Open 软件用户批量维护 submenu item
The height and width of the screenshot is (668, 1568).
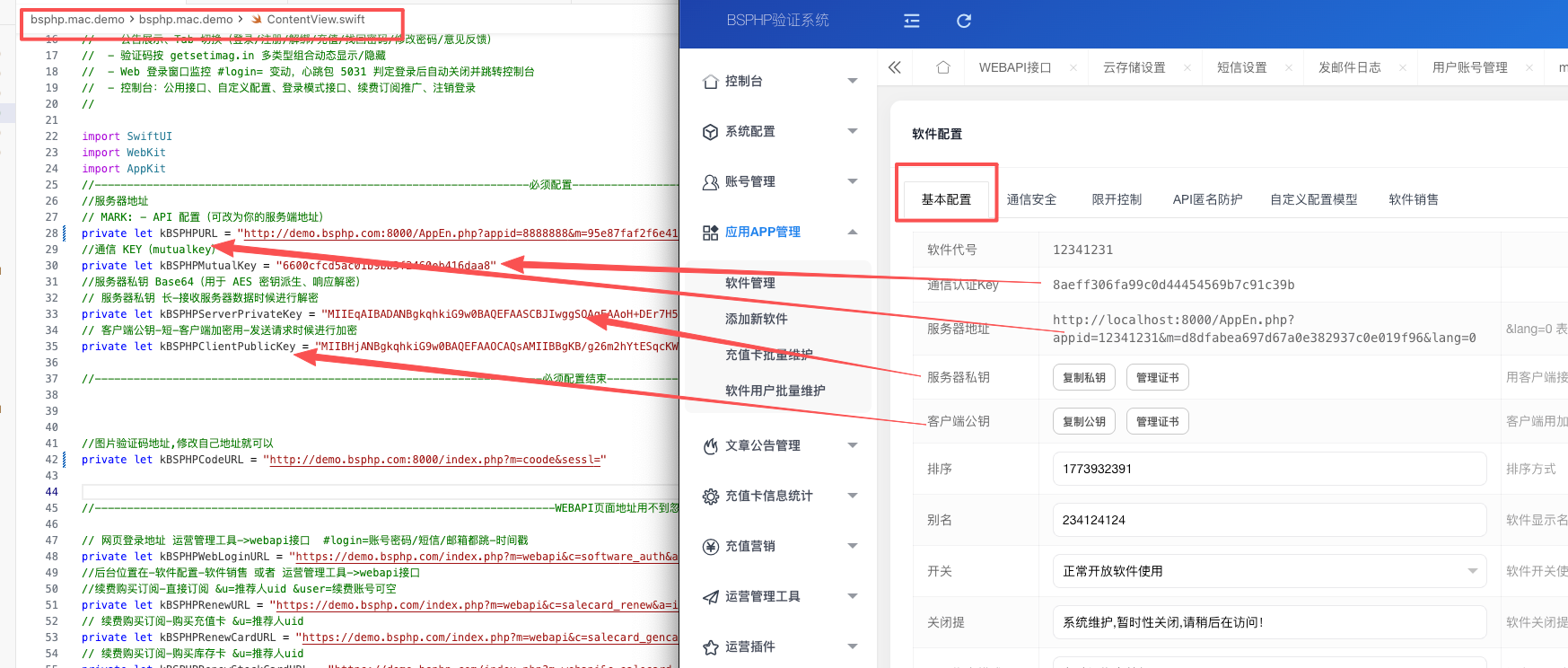pos(775,391)
